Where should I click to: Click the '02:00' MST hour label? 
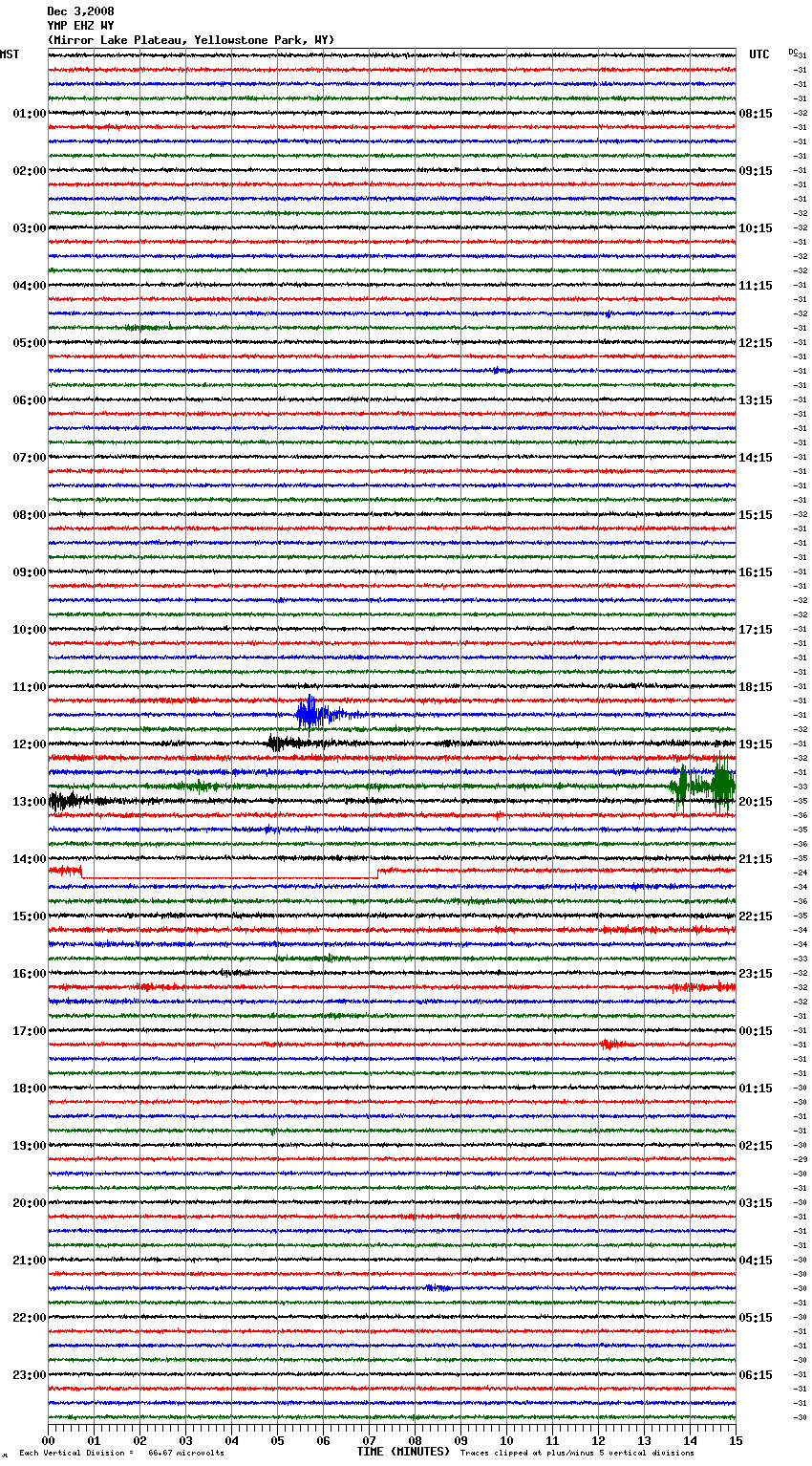click(29, 171)
